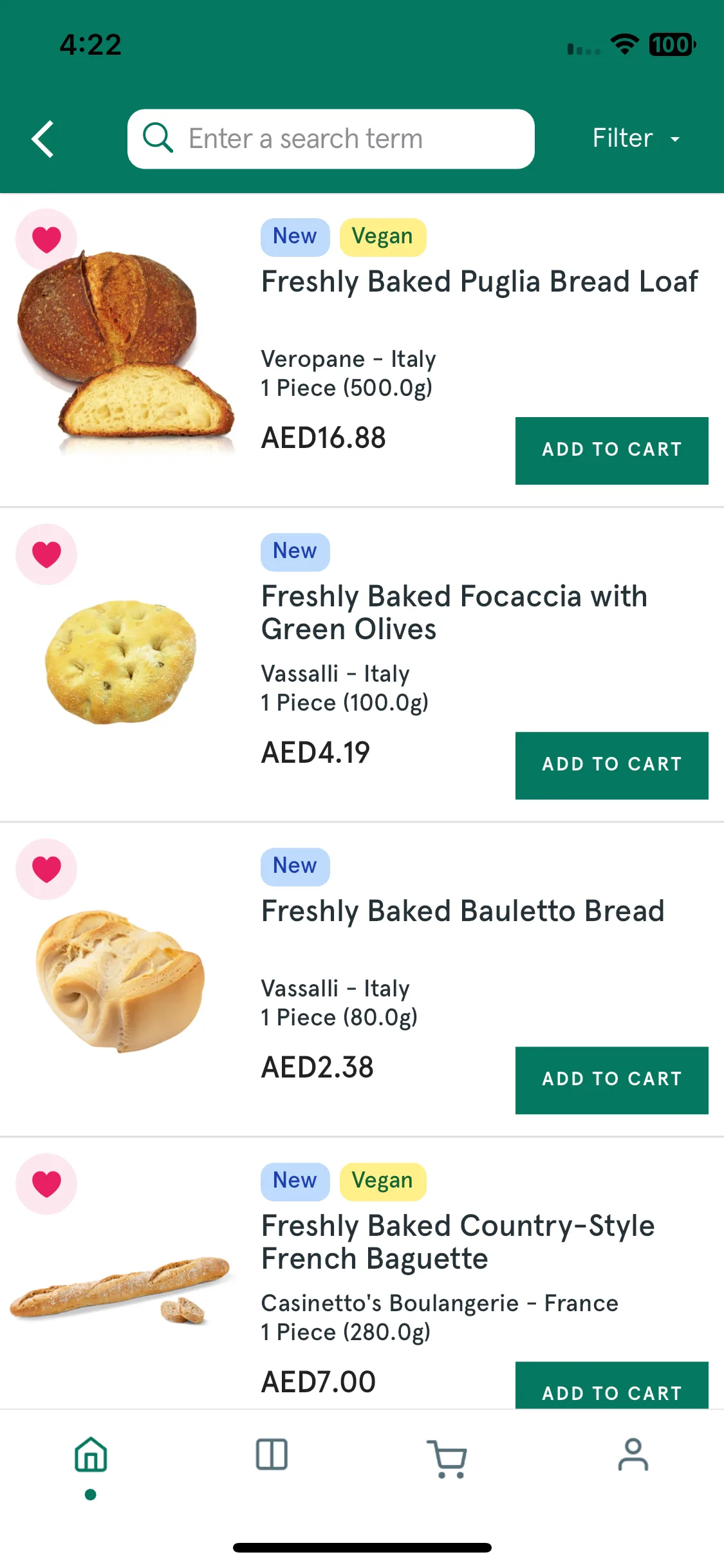
Task: Click the Filter dropdown arrow
Action: (x=674, y=139)
